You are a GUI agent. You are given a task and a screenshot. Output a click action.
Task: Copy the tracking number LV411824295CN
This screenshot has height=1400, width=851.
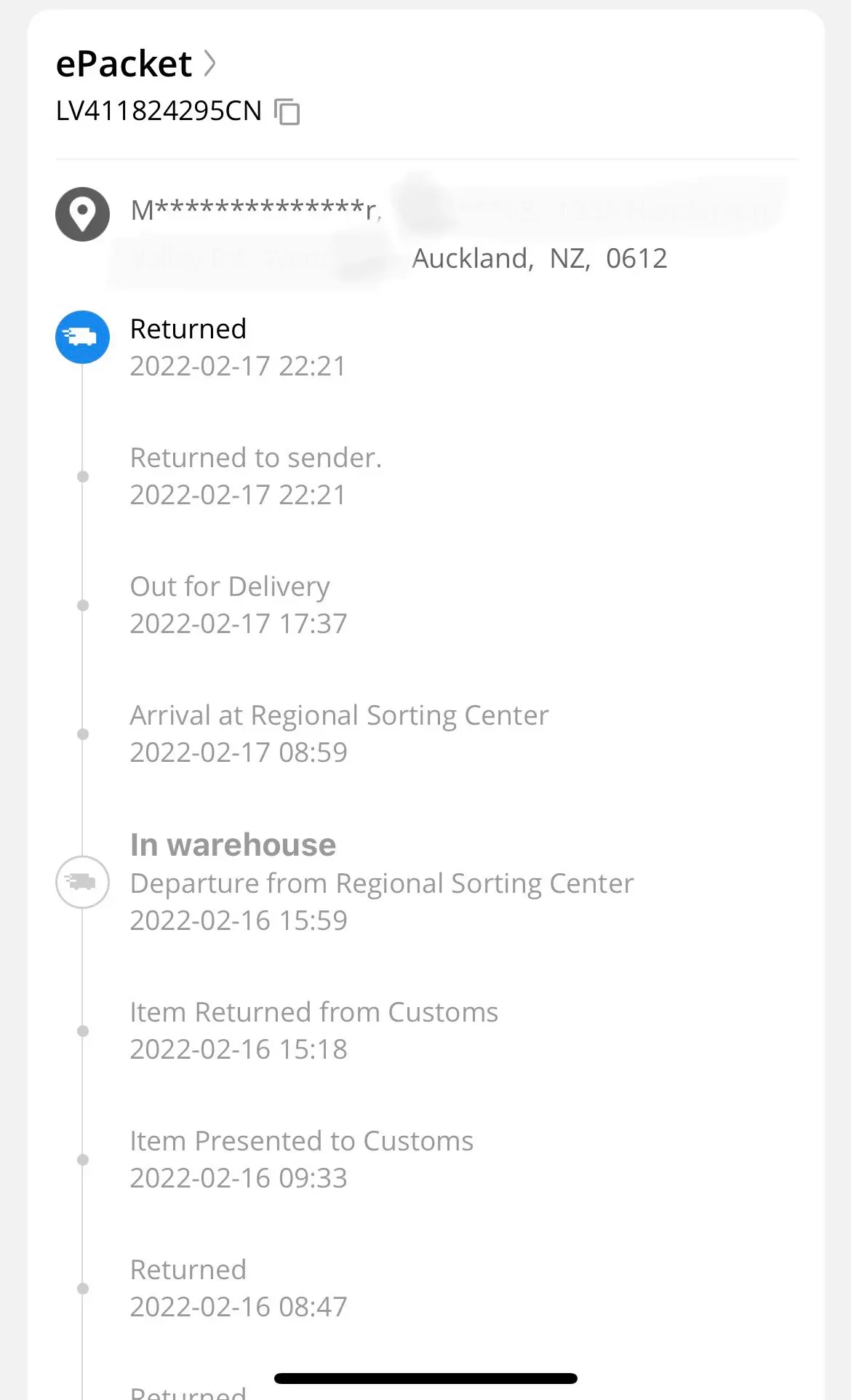point(287,112)
